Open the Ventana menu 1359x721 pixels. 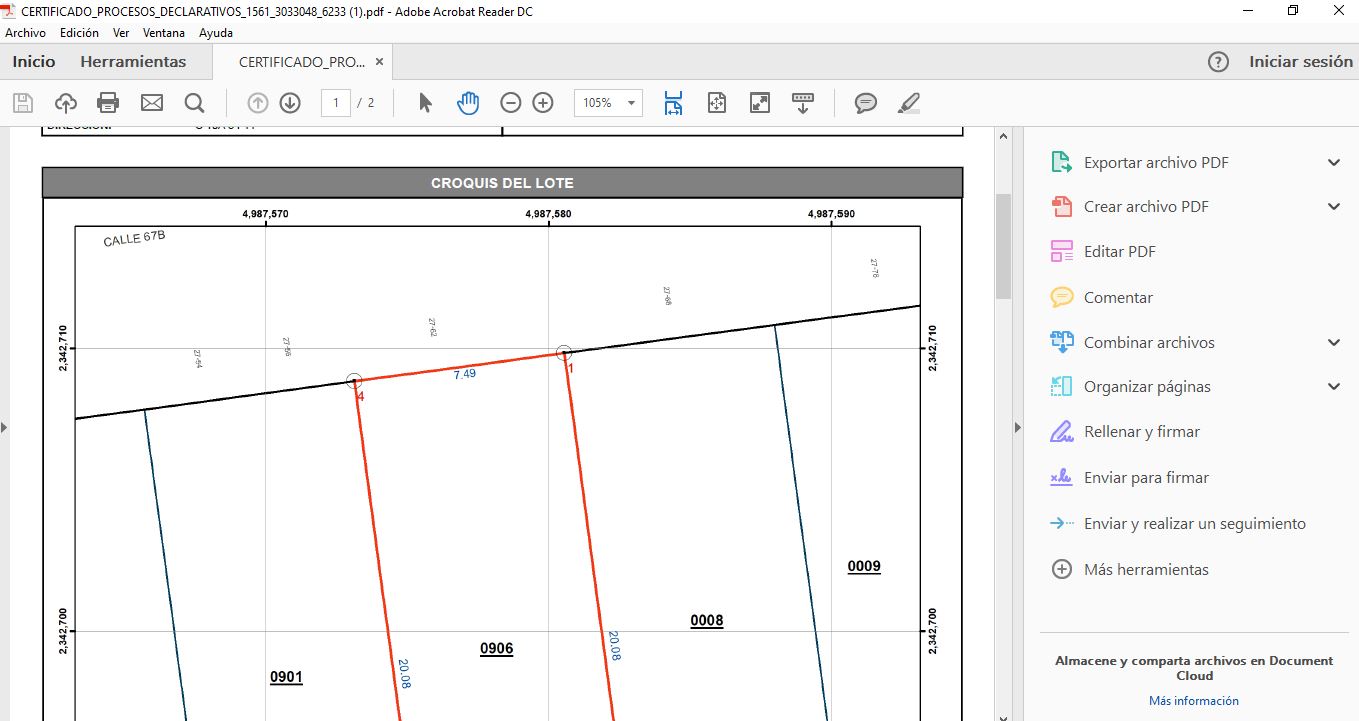click(x=164, y=33)
